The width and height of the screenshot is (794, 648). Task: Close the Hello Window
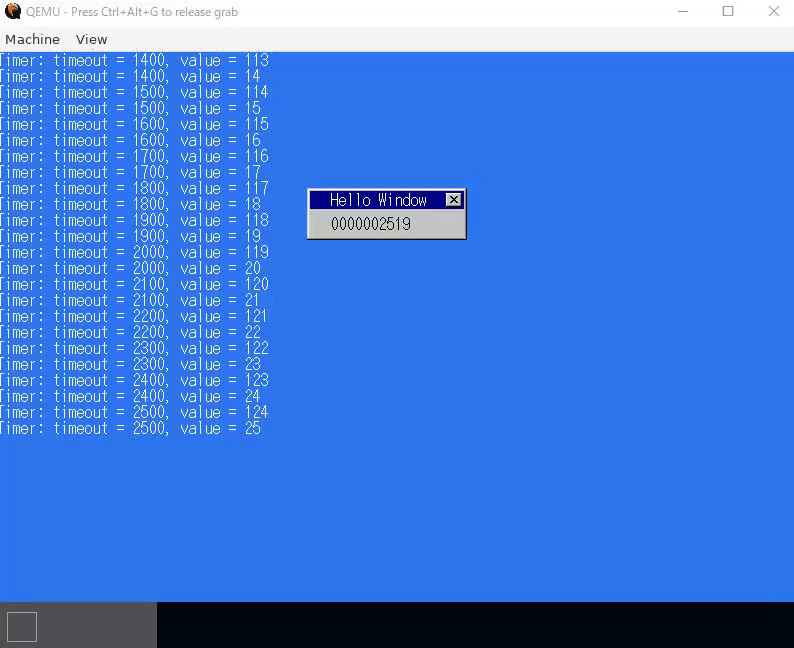[x=454, y=200]
